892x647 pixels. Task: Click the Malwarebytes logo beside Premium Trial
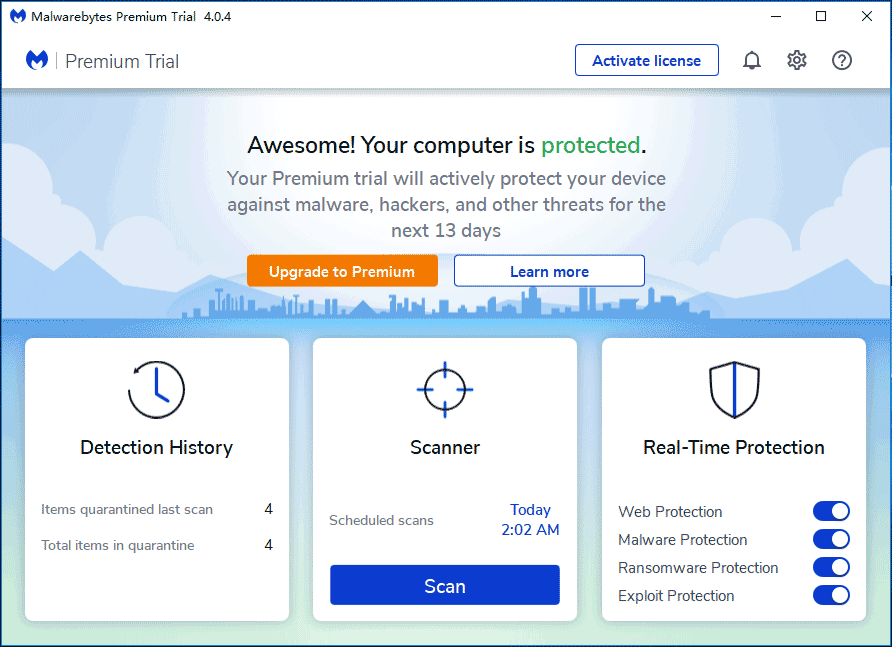(x=37, y=60)
